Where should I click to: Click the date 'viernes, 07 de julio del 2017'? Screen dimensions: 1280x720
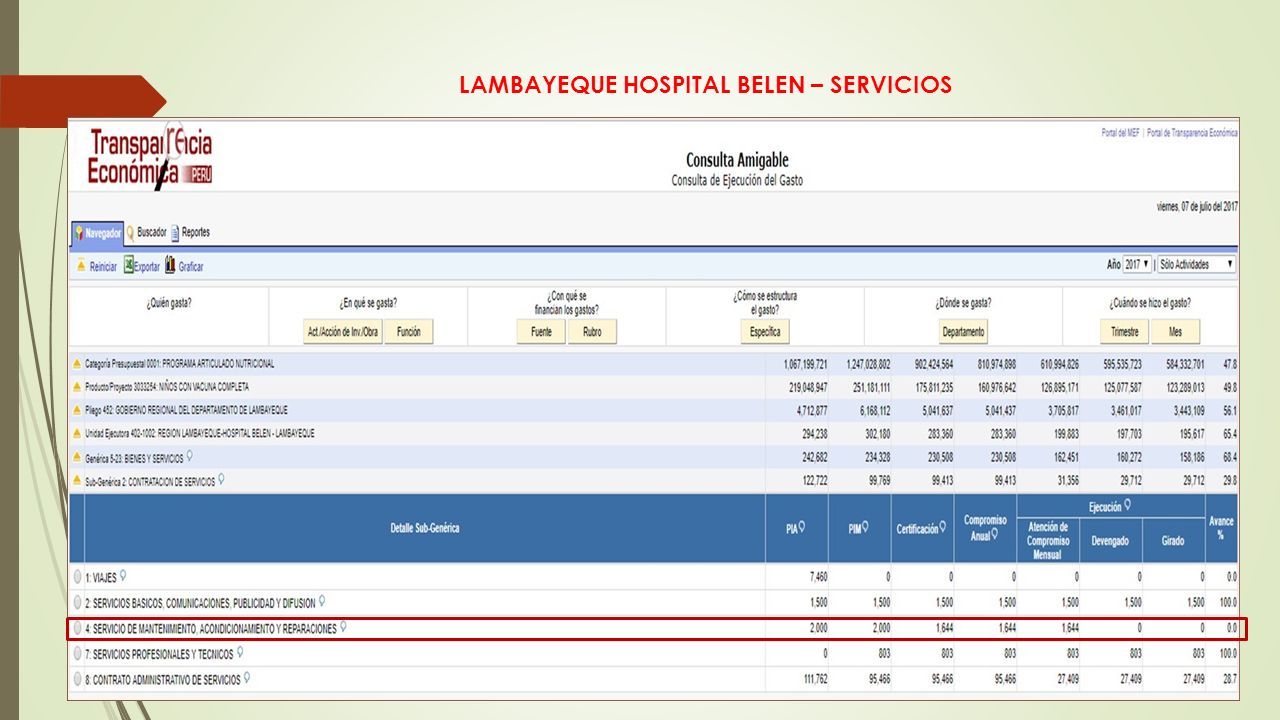pyautogui.click(x=1197, y=206)
